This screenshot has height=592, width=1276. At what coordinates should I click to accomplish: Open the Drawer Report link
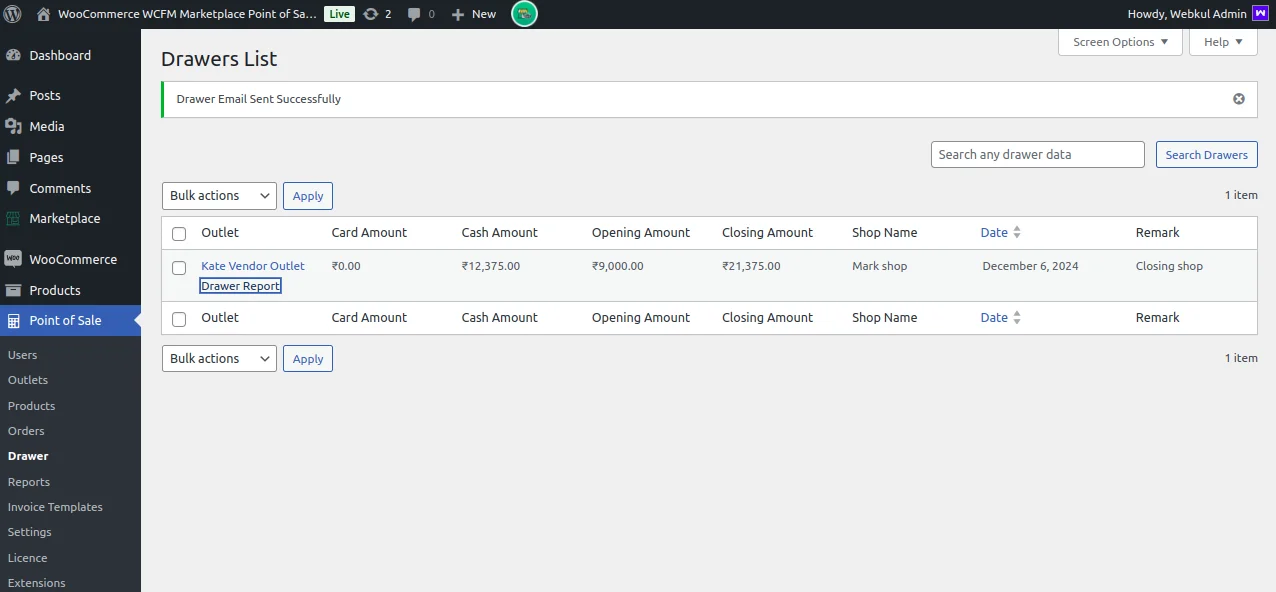coord(240,286)
